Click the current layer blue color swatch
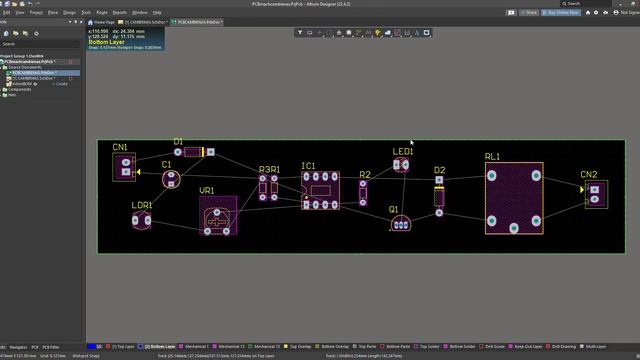The image size is (640, 360). tap(91, 347)
